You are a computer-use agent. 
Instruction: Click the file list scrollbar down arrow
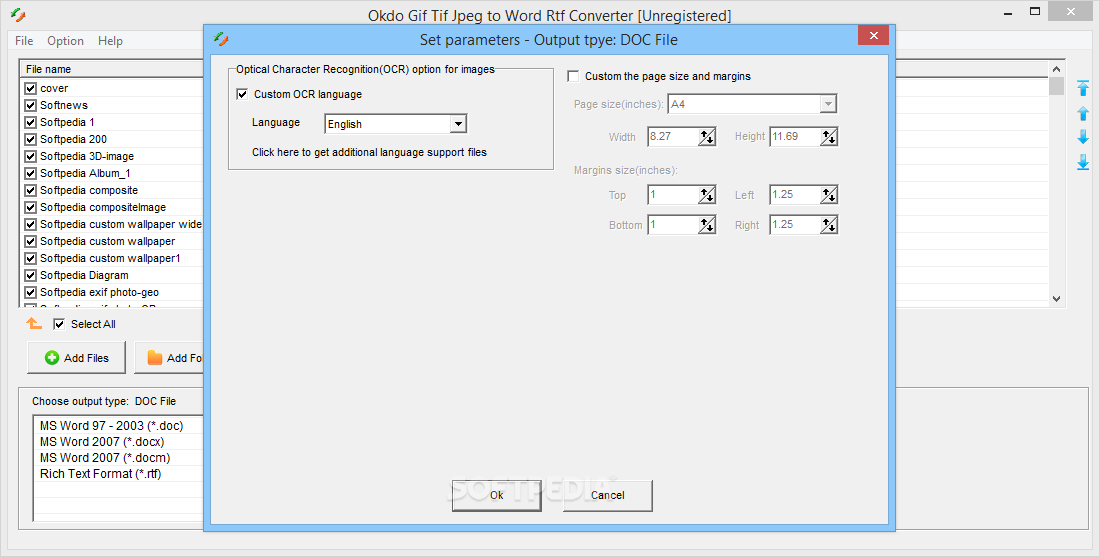point(1057,299)
